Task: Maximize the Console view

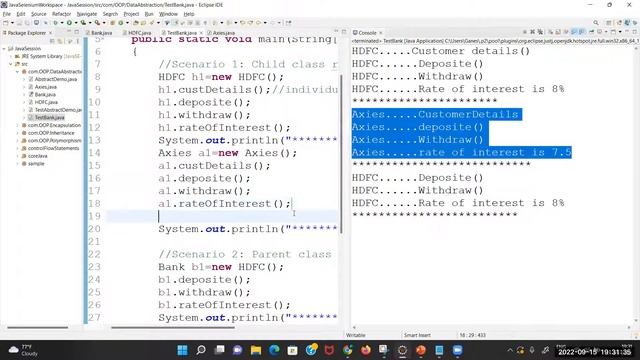Action: click(x=635, y=32)
